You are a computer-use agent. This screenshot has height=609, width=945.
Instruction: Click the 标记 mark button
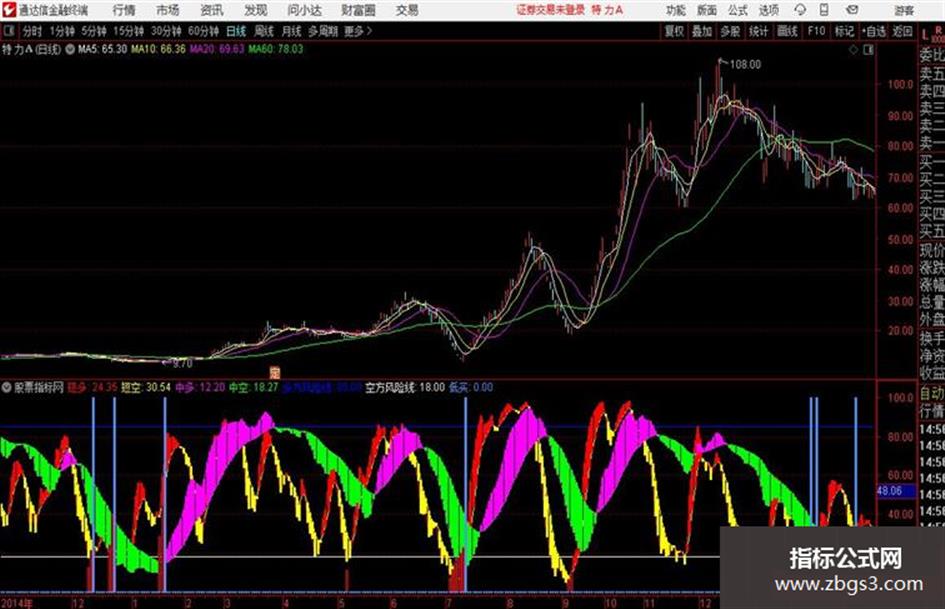click(844, 31)
